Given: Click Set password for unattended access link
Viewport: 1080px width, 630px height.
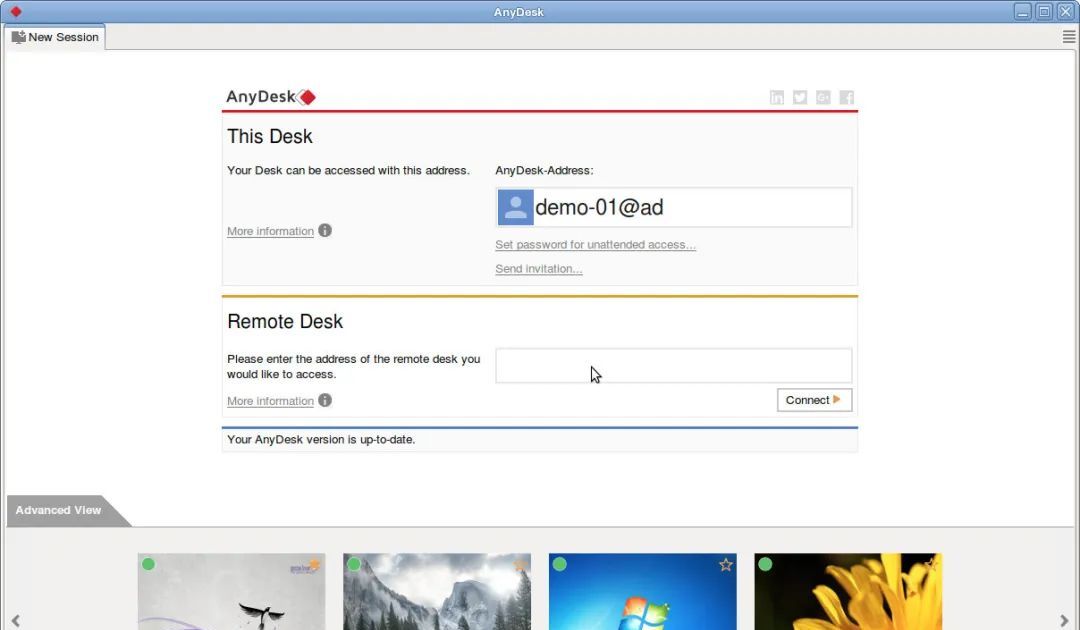Looking at the screenshot, I should pos(595,244).
